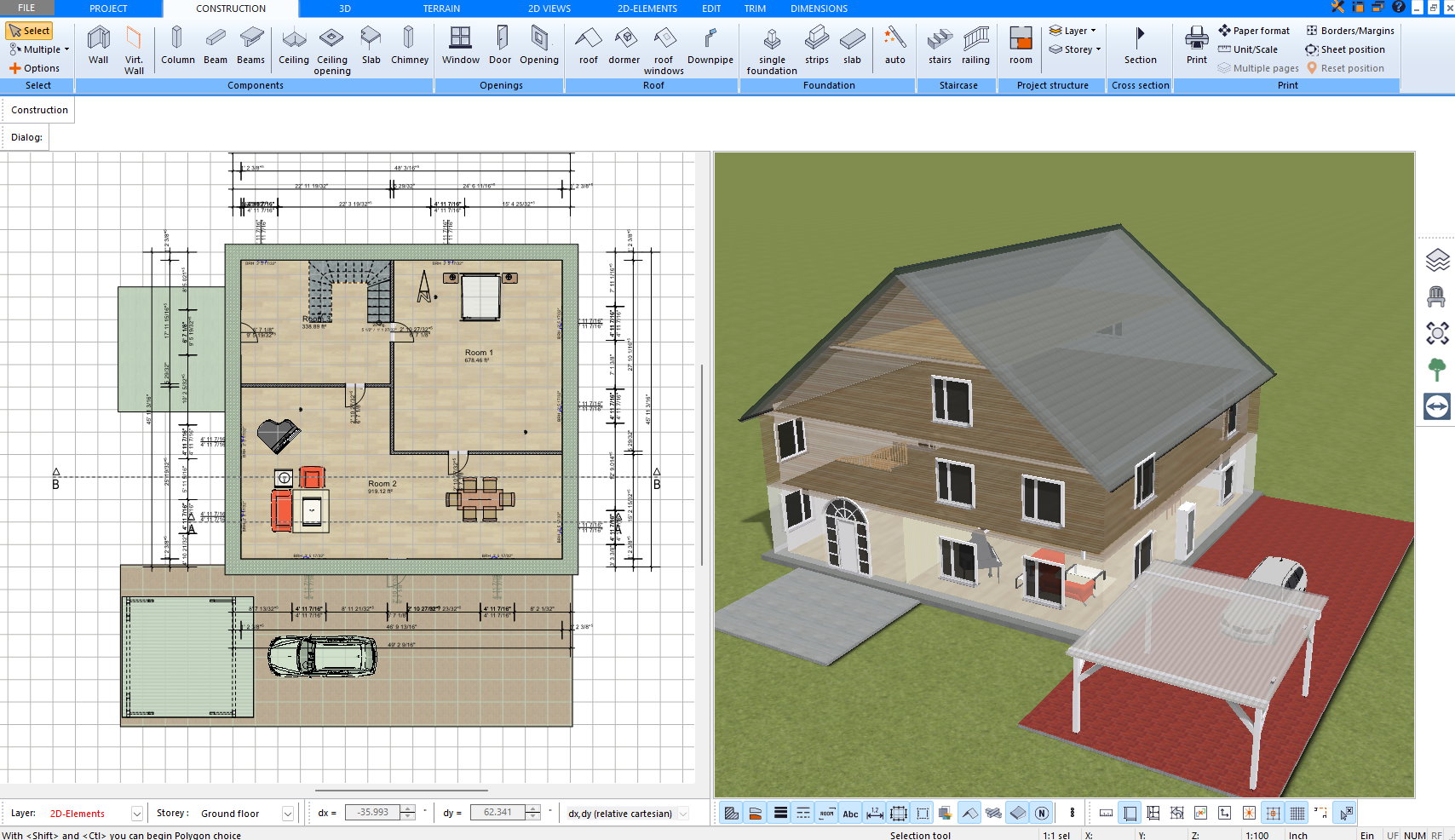Select the stairs tool

[x=940, y=45]
